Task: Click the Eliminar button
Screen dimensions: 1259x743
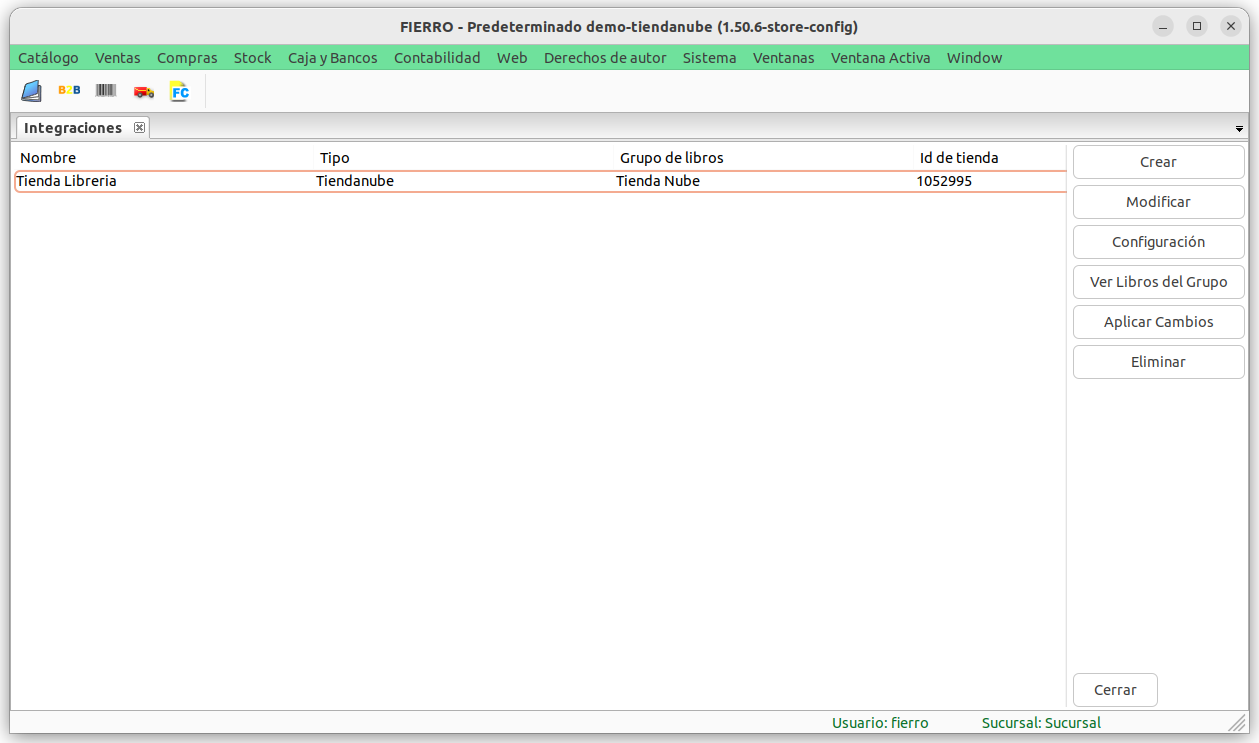Action: click(x=1158, y=362)
